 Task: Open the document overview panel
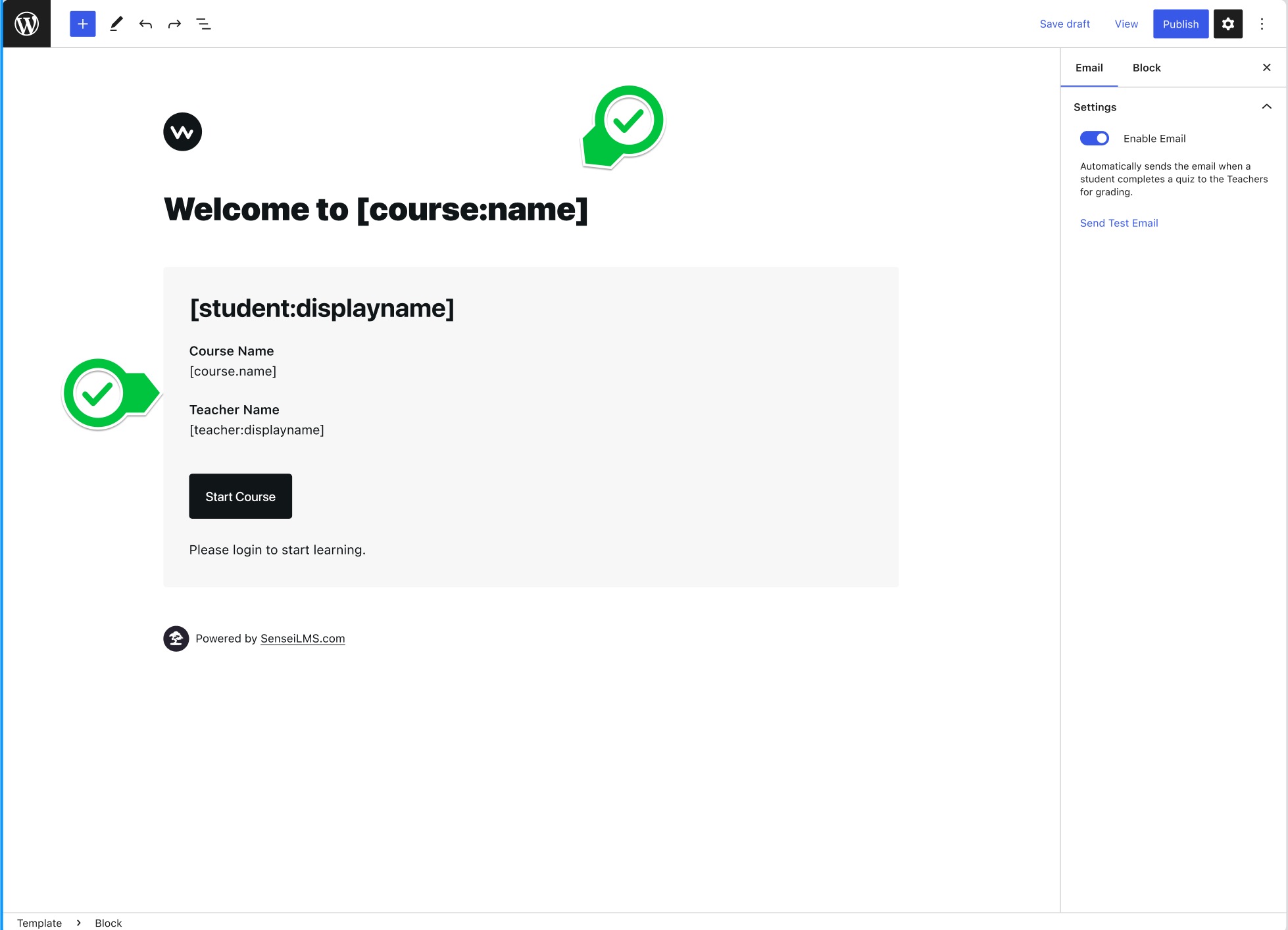tap(203, 24)
